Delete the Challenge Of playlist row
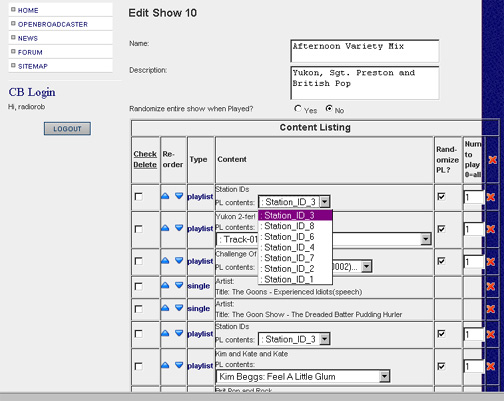The image size is (504, 401). click(490, 262)
